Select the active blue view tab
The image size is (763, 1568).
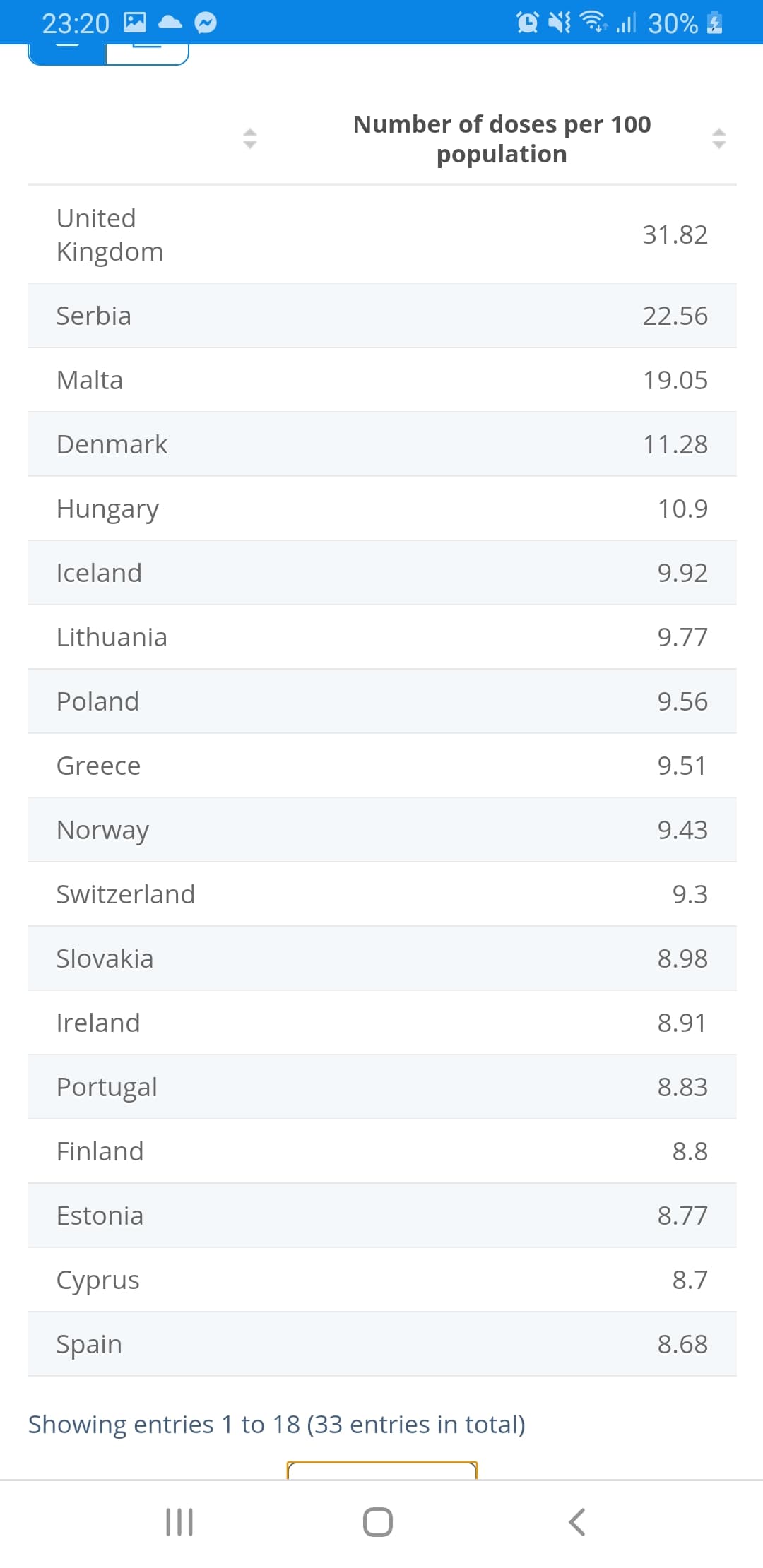coord(67,54)
